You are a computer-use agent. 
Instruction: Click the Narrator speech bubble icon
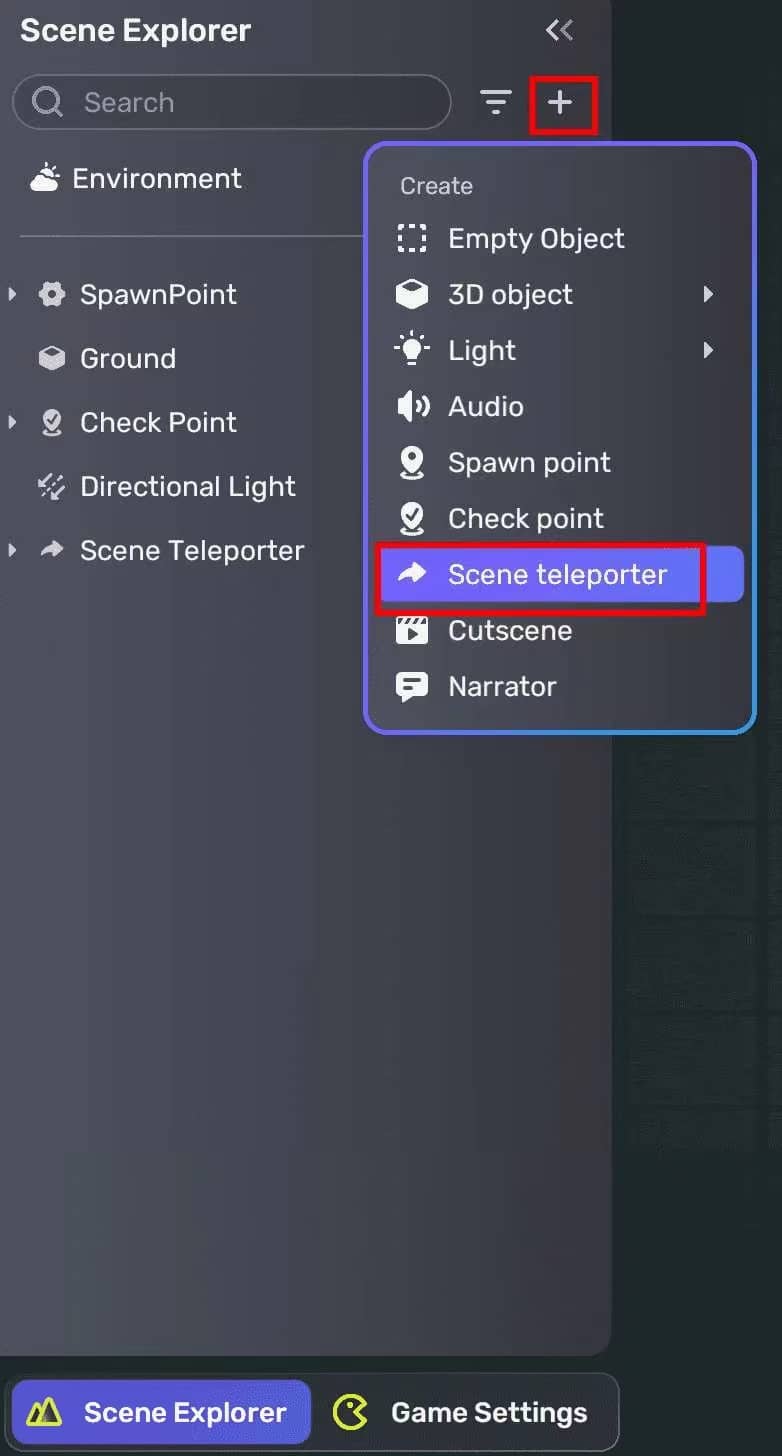coord(412,686)
